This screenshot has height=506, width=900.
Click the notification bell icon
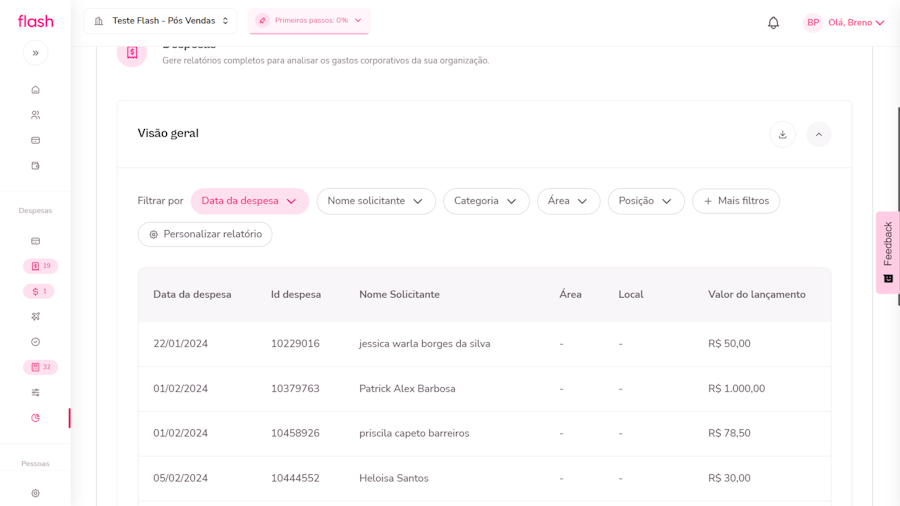773,23
